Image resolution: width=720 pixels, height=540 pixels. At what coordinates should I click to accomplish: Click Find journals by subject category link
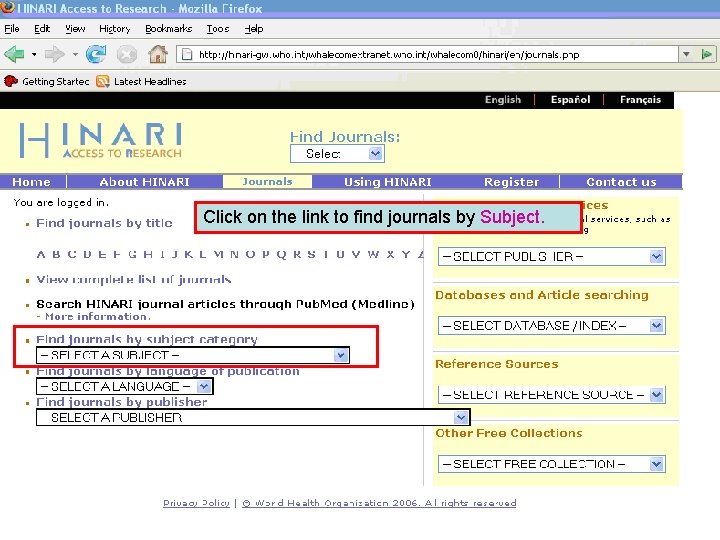(146, 339)
